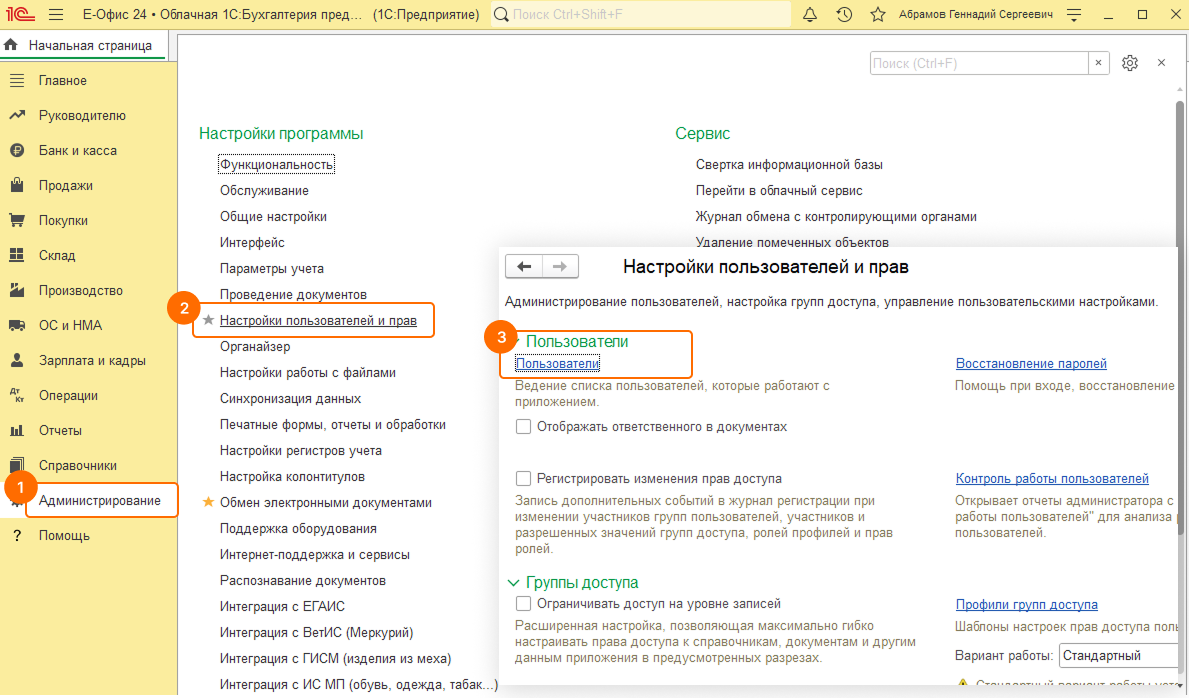Open history clock icon
Screen dimensions: 1189x698
point(844,14)
